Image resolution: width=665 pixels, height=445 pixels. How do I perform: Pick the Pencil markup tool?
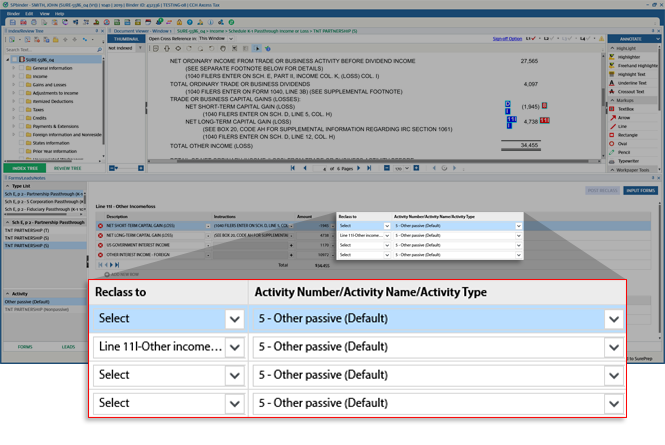coord(626,151)
